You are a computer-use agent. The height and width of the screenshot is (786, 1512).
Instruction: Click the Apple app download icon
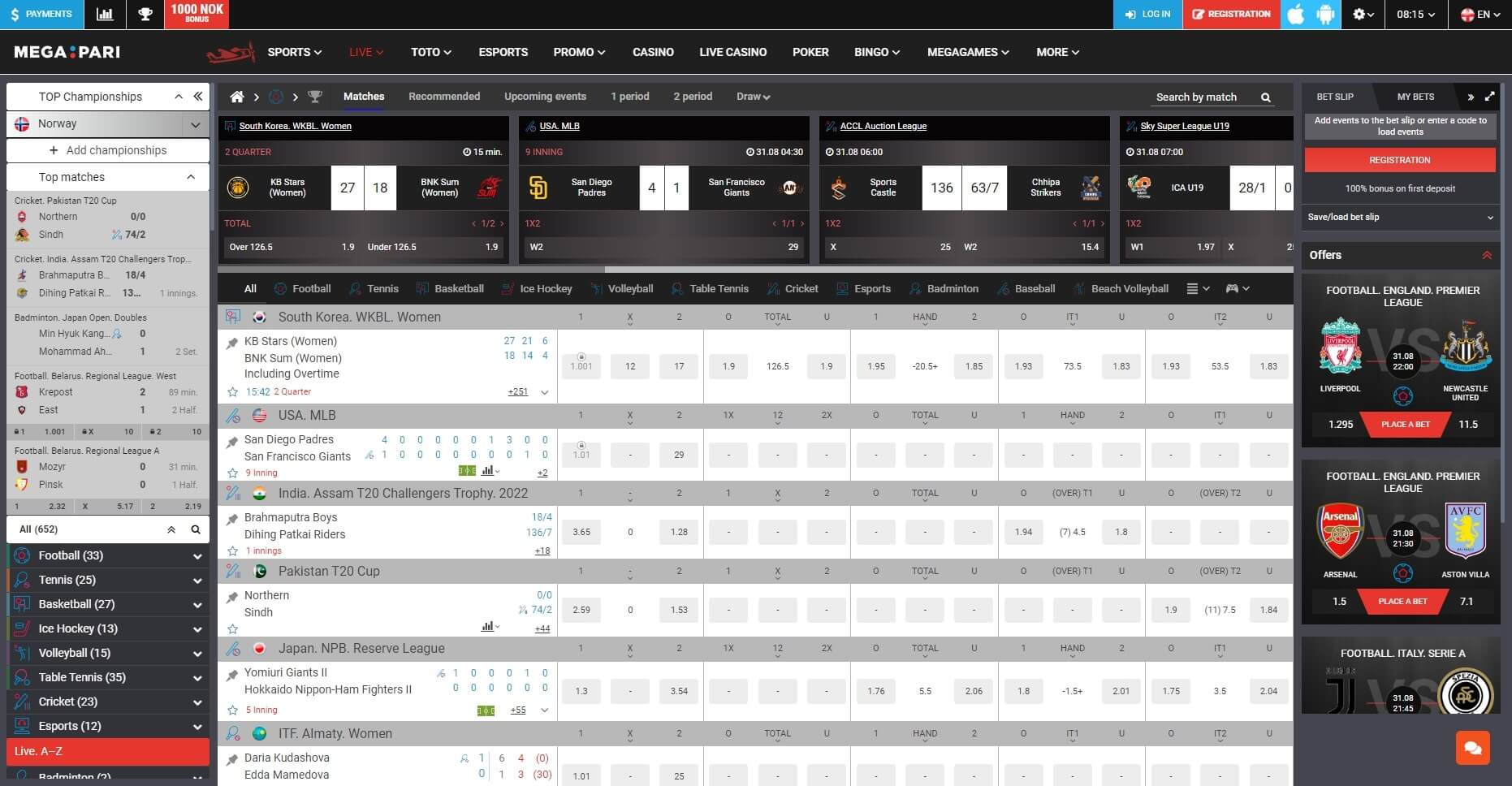tap(1296, 14)
